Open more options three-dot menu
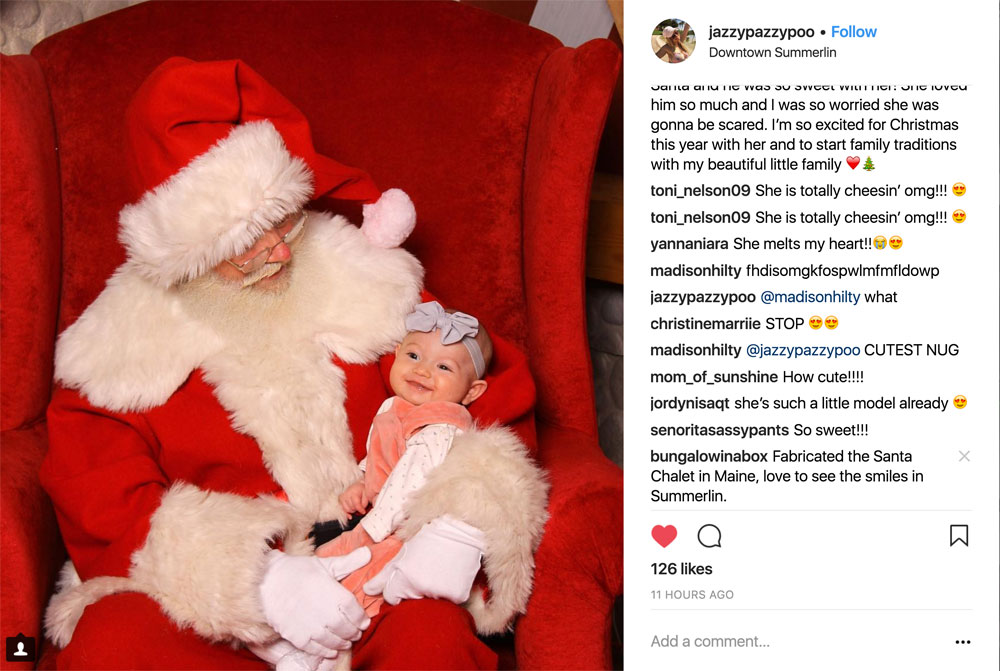This screenshot has height=671, width=1000. [962, 642]
